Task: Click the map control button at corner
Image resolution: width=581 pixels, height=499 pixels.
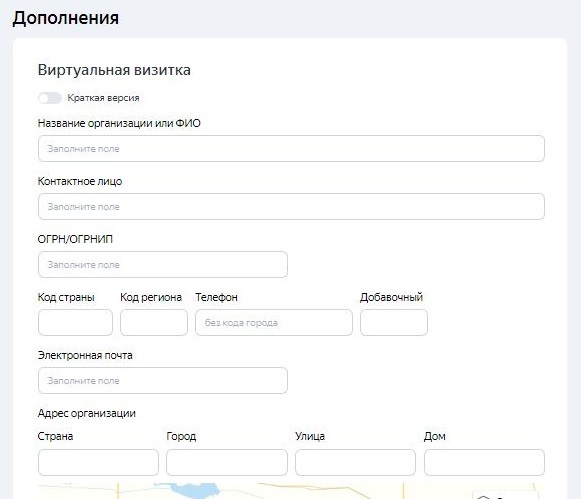Action: (505, 495)
